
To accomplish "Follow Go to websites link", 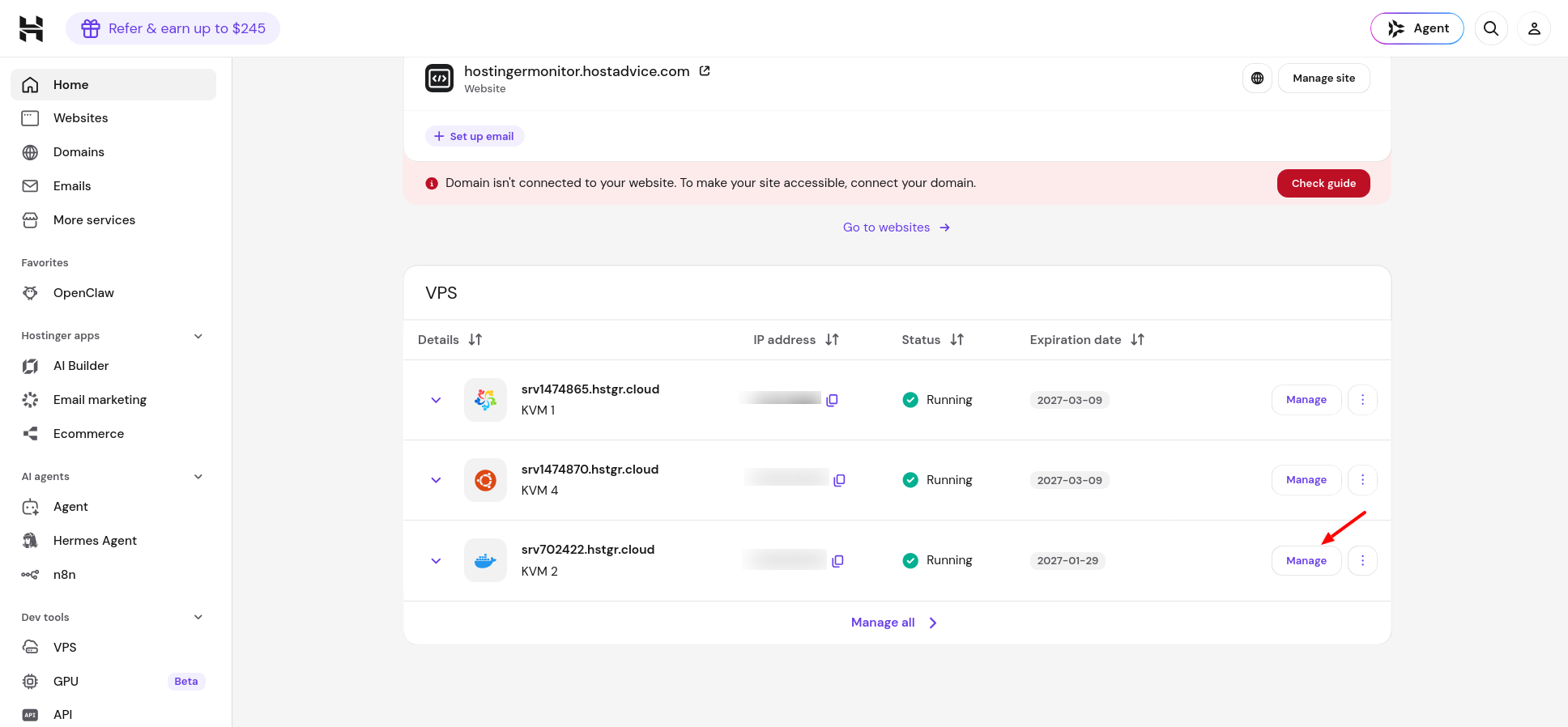I will point(897,227).
